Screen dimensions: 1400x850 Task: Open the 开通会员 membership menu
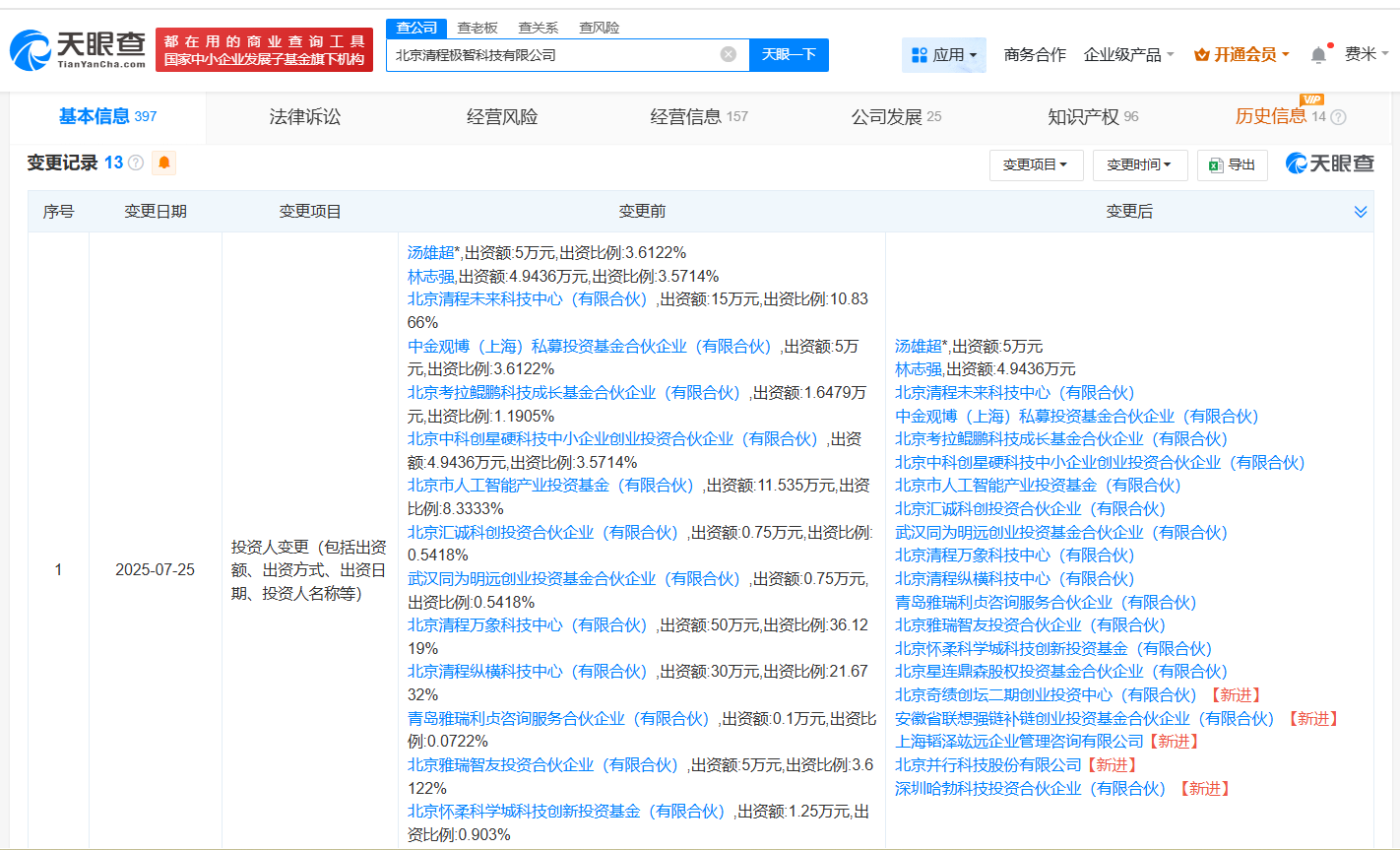point(1241,55)
